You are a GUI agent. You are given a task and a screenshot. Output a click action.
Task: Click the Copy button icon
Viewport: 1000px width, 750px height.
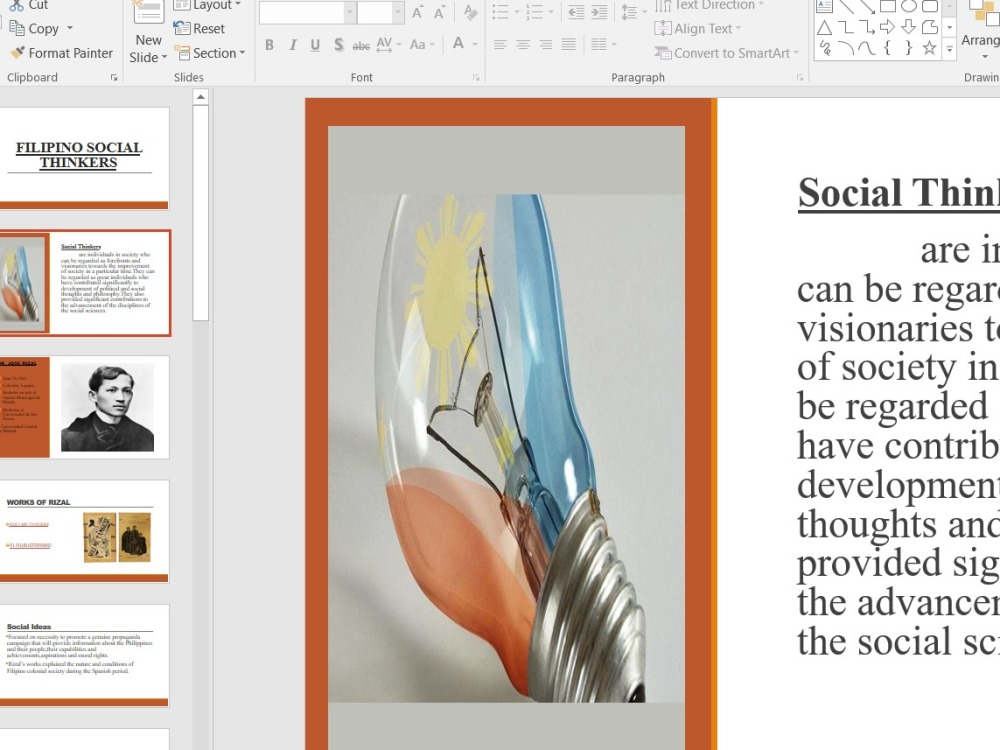click(x=17, y=29)
